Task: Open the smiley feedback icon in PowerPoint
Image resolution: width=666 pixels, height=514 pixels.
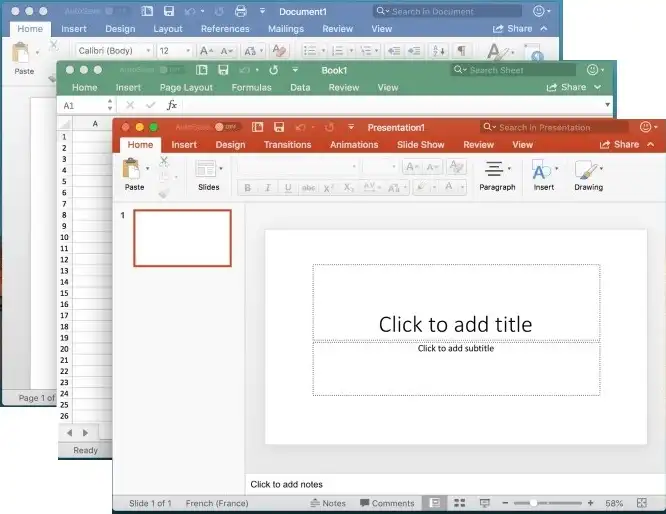Action: 645,127
